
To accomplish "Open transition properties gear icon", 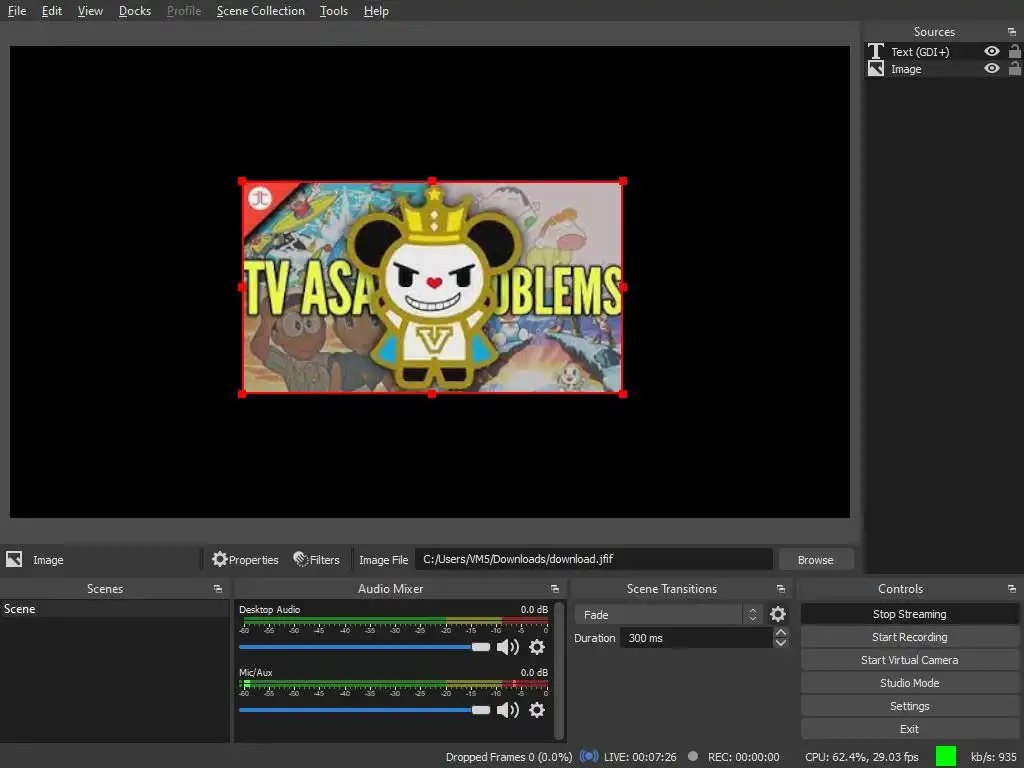I will click(x=778, y=614).
